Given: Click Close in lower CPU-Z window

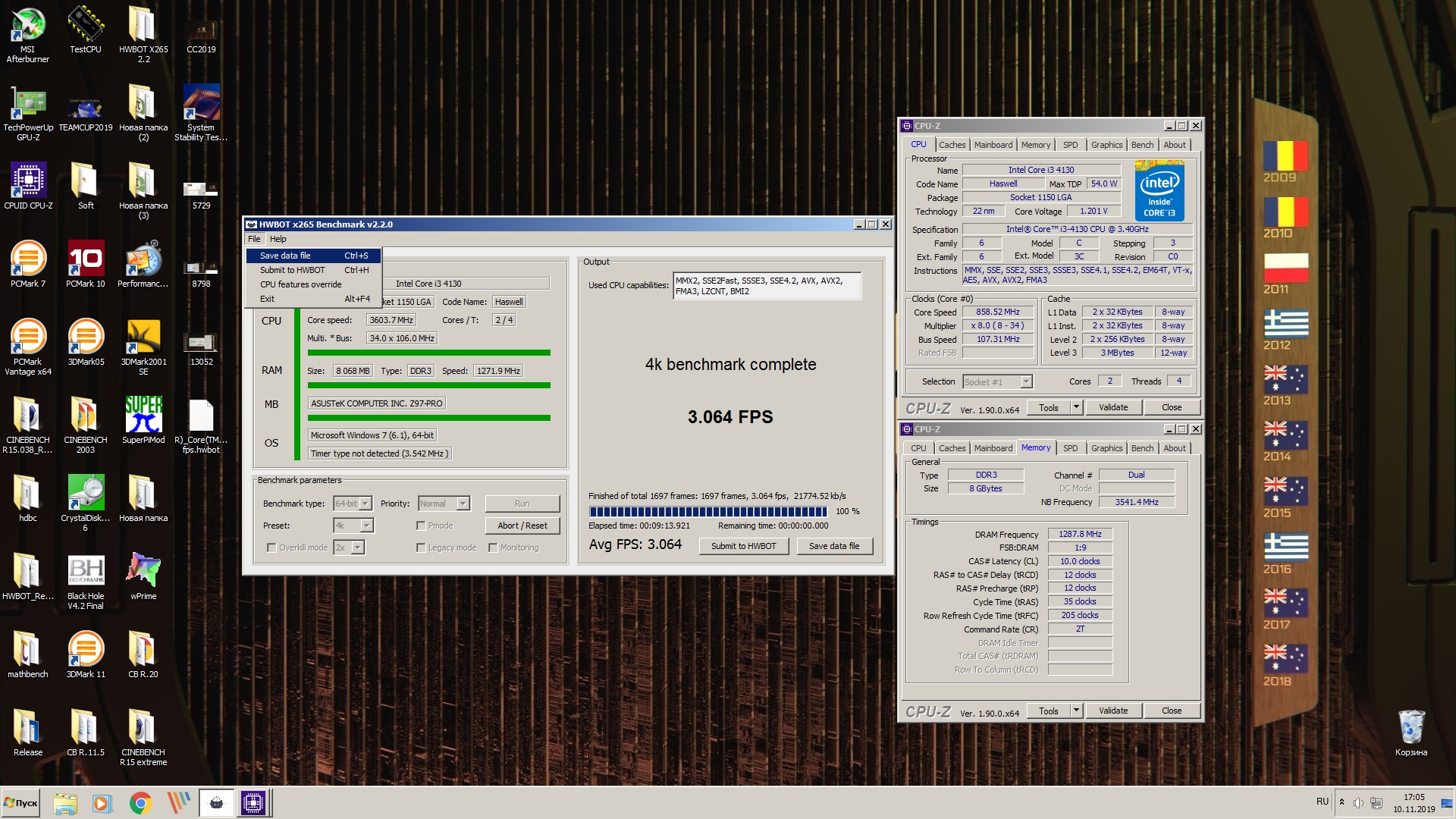Looking at the screenshot, I should [1172, 711].
